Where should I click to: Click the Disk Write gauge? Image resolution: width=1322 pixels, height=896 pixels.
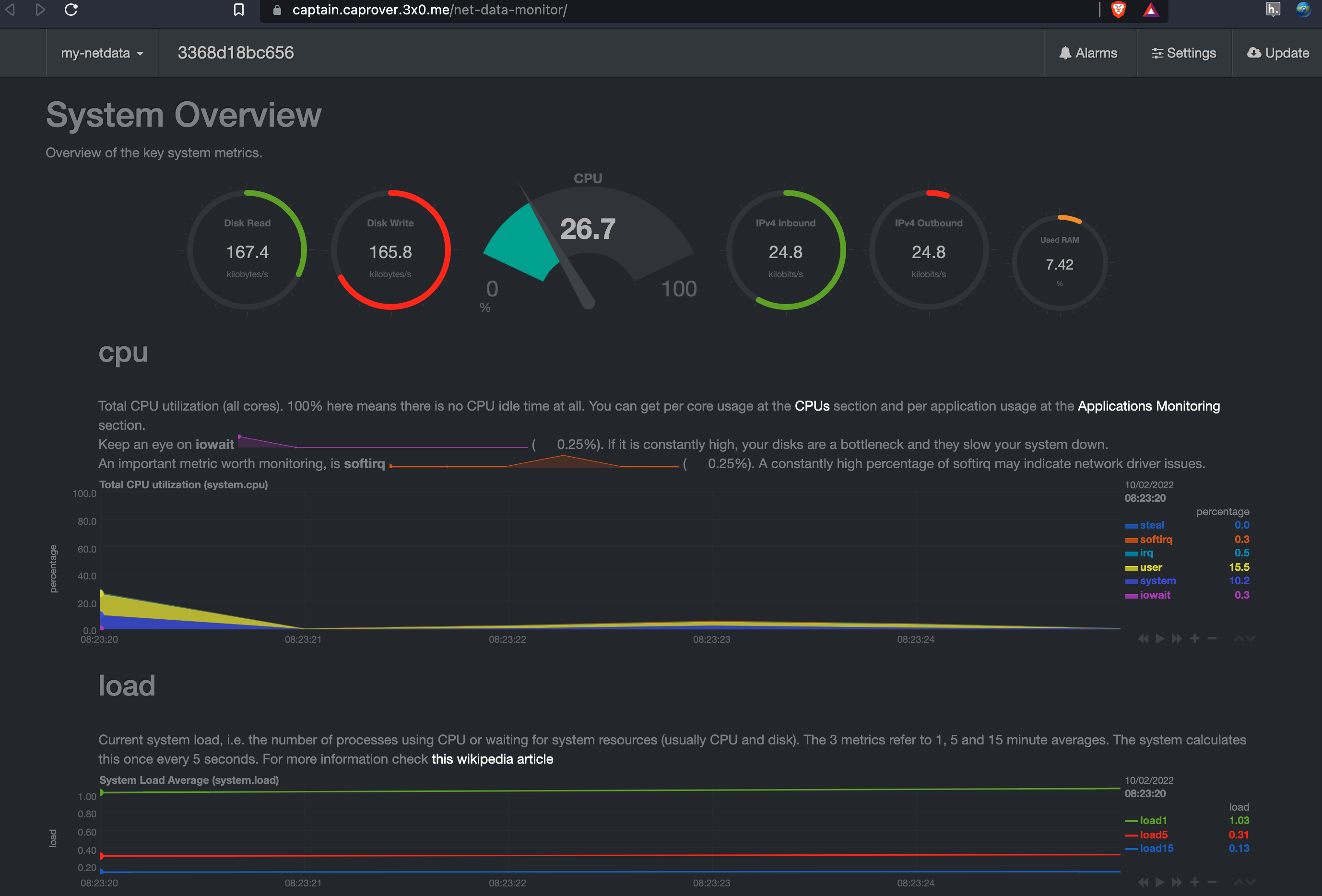coord(390,250)
